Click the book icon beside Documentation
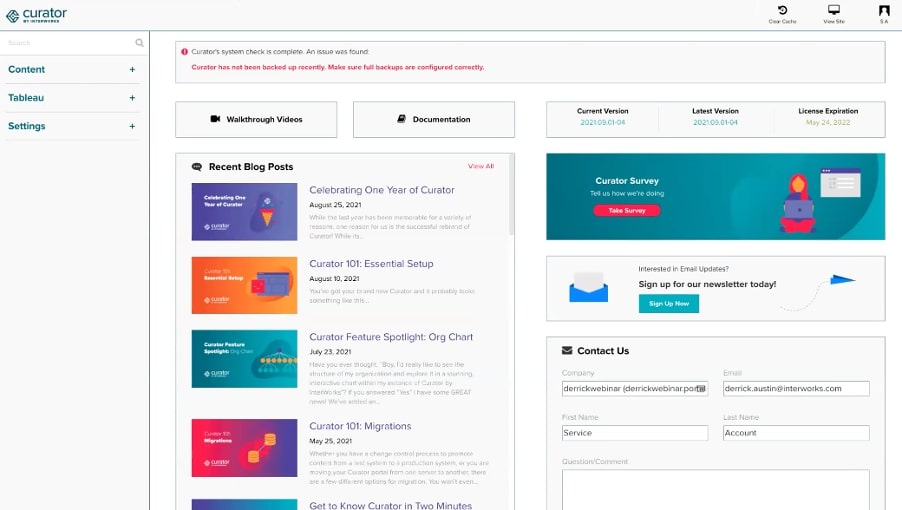 pyautogui.click(x=402, y=119)
